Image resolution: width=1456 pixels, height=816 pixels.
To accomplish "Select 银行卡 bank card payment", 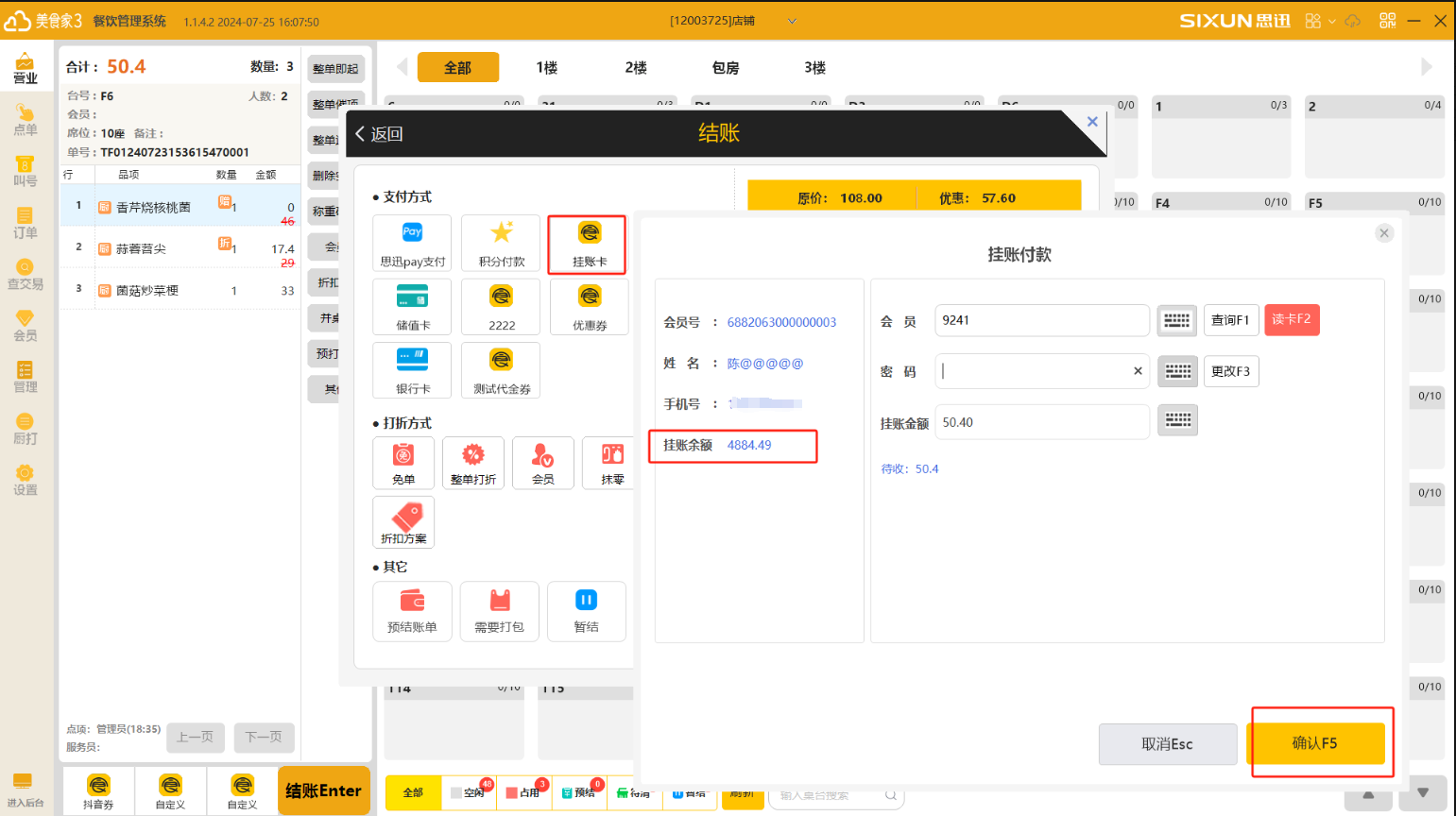I will pos(412,370).
